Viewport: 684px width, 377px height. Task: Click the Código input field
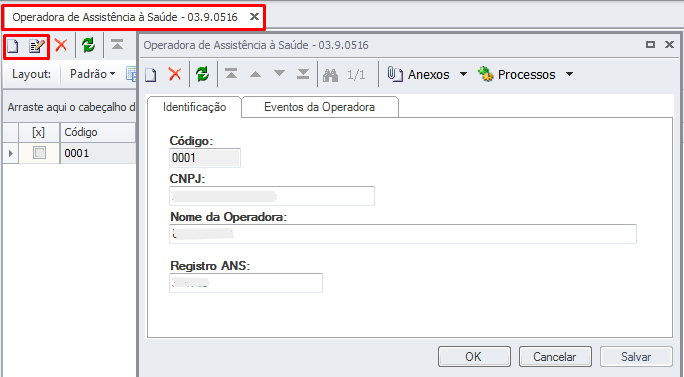[205, 158]
